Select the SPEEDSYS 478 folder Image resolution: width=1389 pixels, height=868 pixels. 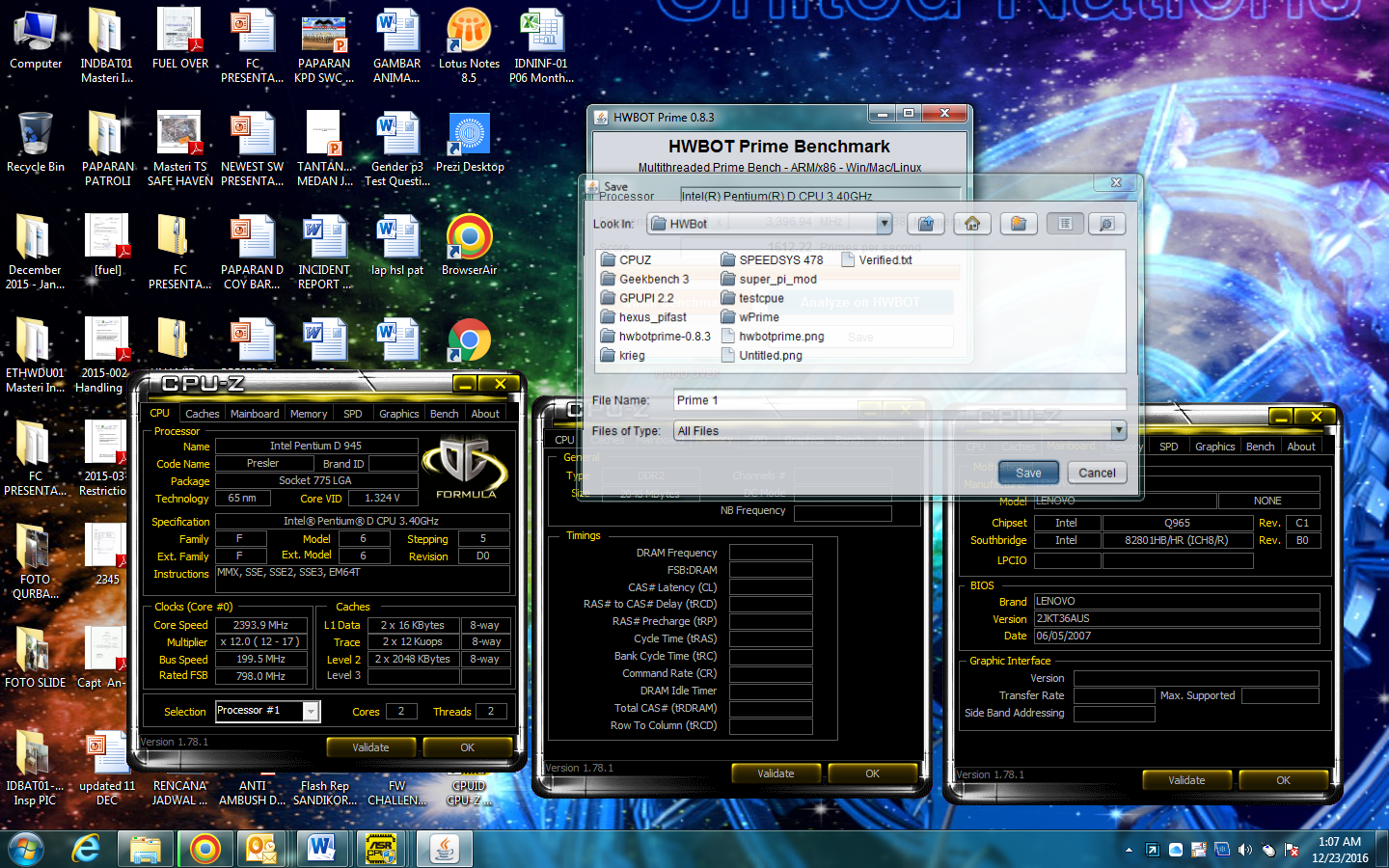coord(772,259)
